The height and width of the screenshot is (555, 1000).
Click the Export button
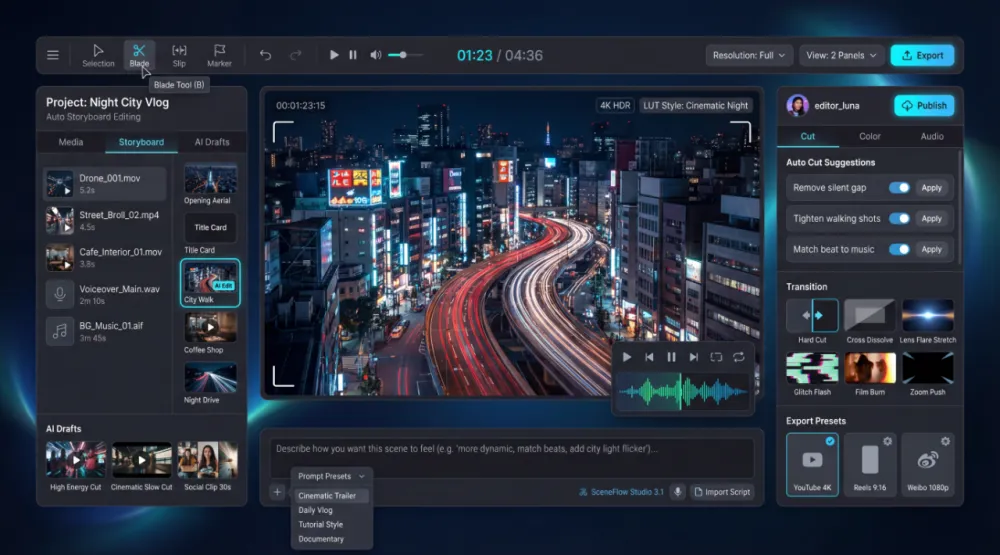tap(921, 56)
